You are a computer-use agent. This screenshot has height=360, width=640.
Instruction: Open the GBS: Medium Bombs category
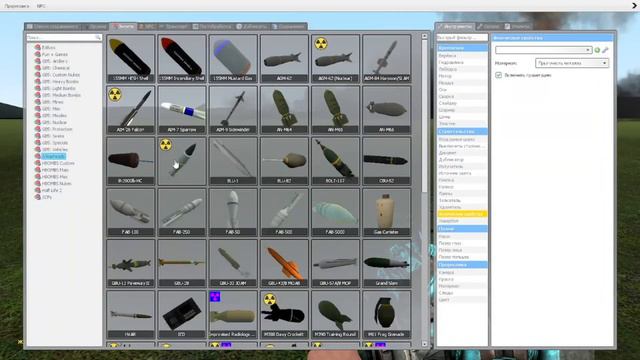point(61,95)
